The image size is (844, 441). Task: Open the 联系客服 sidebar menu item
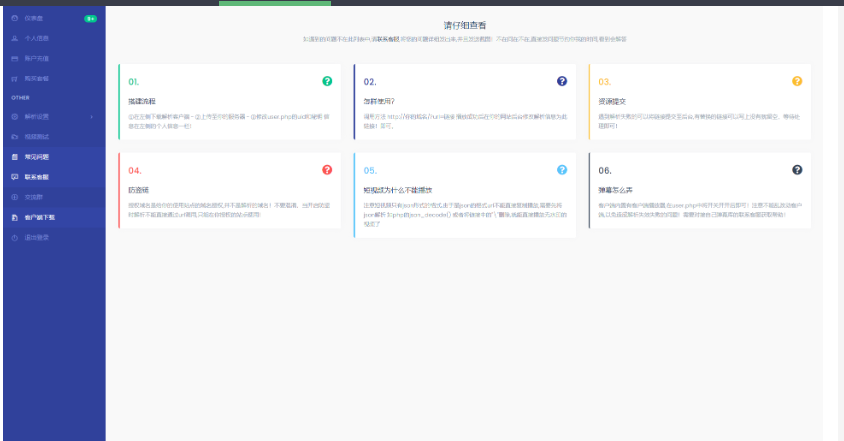click(54, 177)
